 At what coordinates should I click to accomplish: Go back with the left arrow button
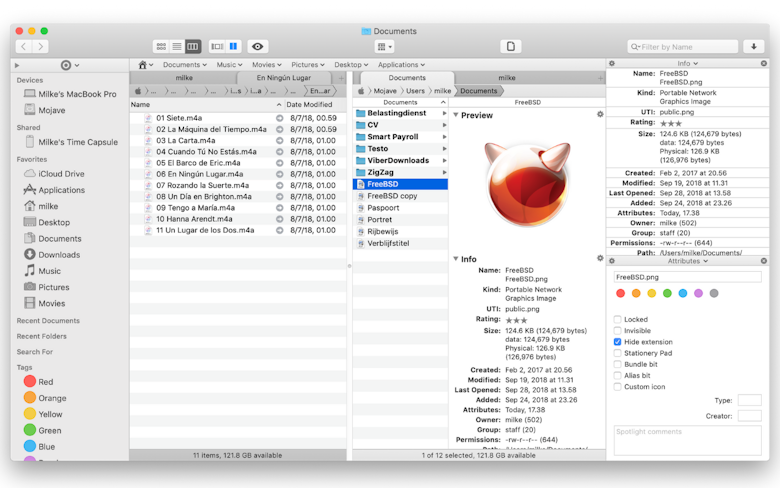23,47
